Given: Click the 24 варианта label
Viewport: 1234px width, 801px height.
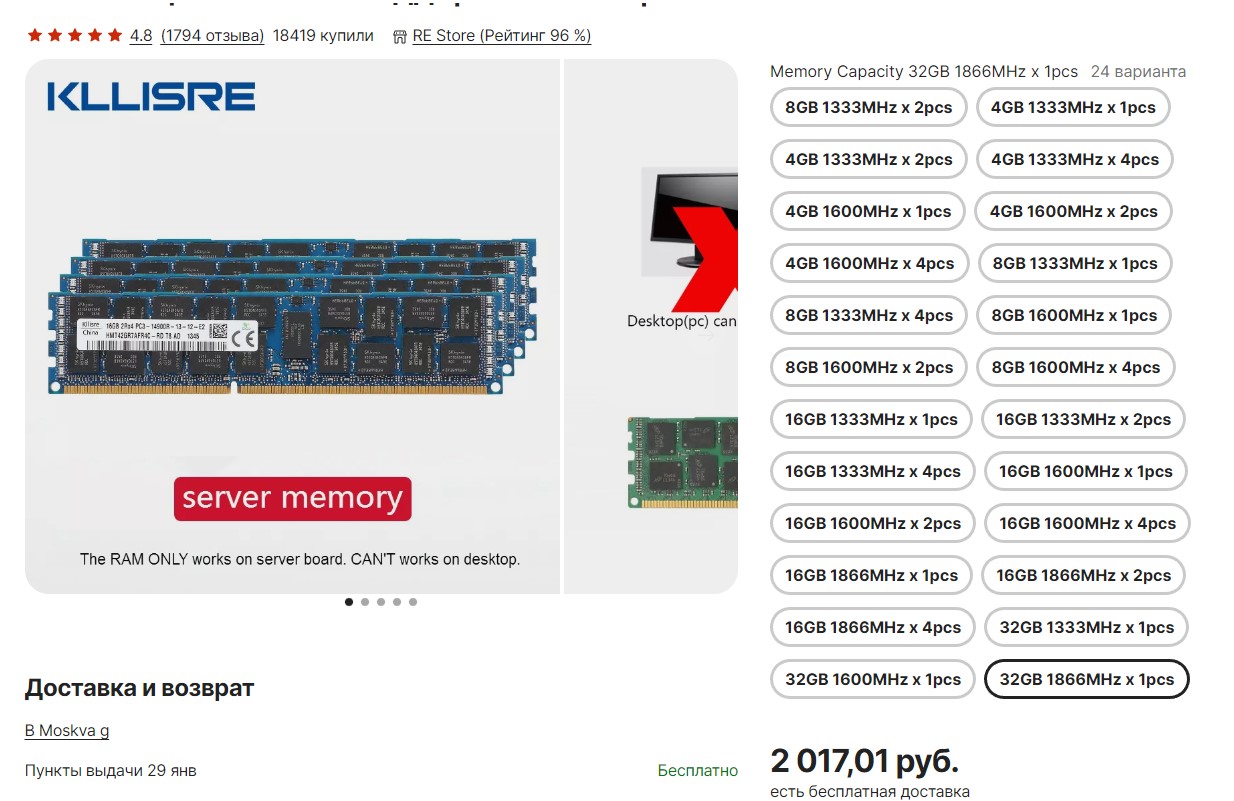Looking at the screenshot, I should tap(1138, 72).
